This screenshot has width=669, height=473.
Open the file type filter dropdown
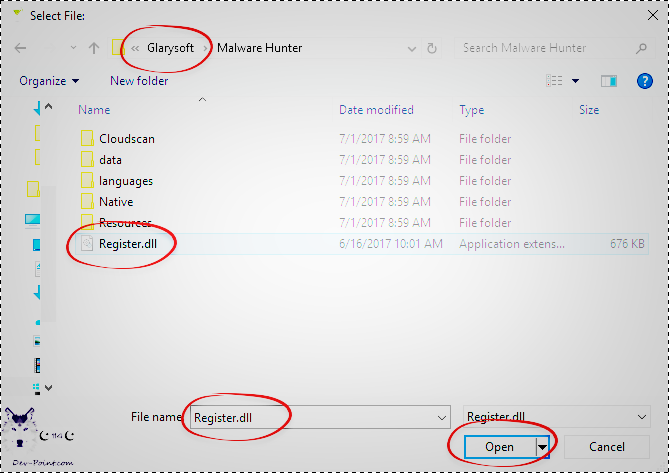(x=557, y=417)
